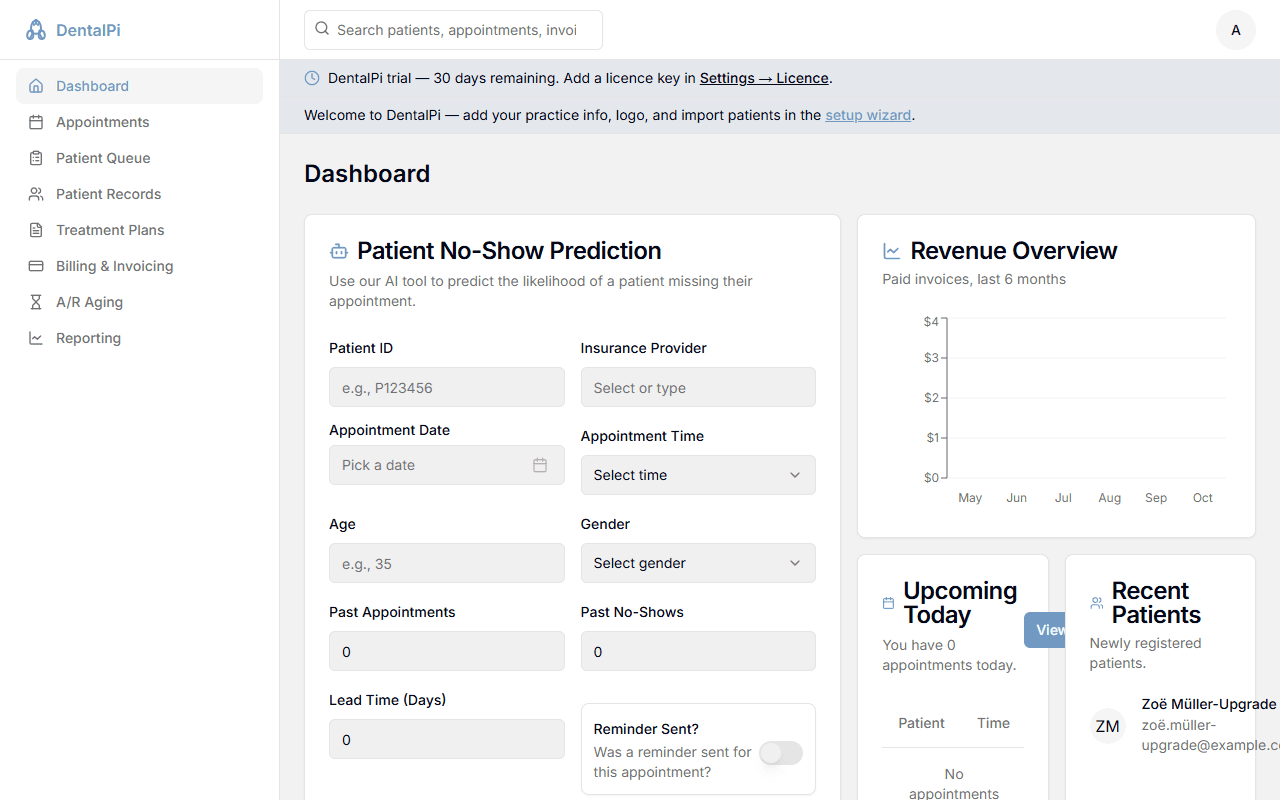Screen dimensions: 1280x800
Task: Click the Patient Records people icon
Action: pyautogui.click(x=36, y=194)
